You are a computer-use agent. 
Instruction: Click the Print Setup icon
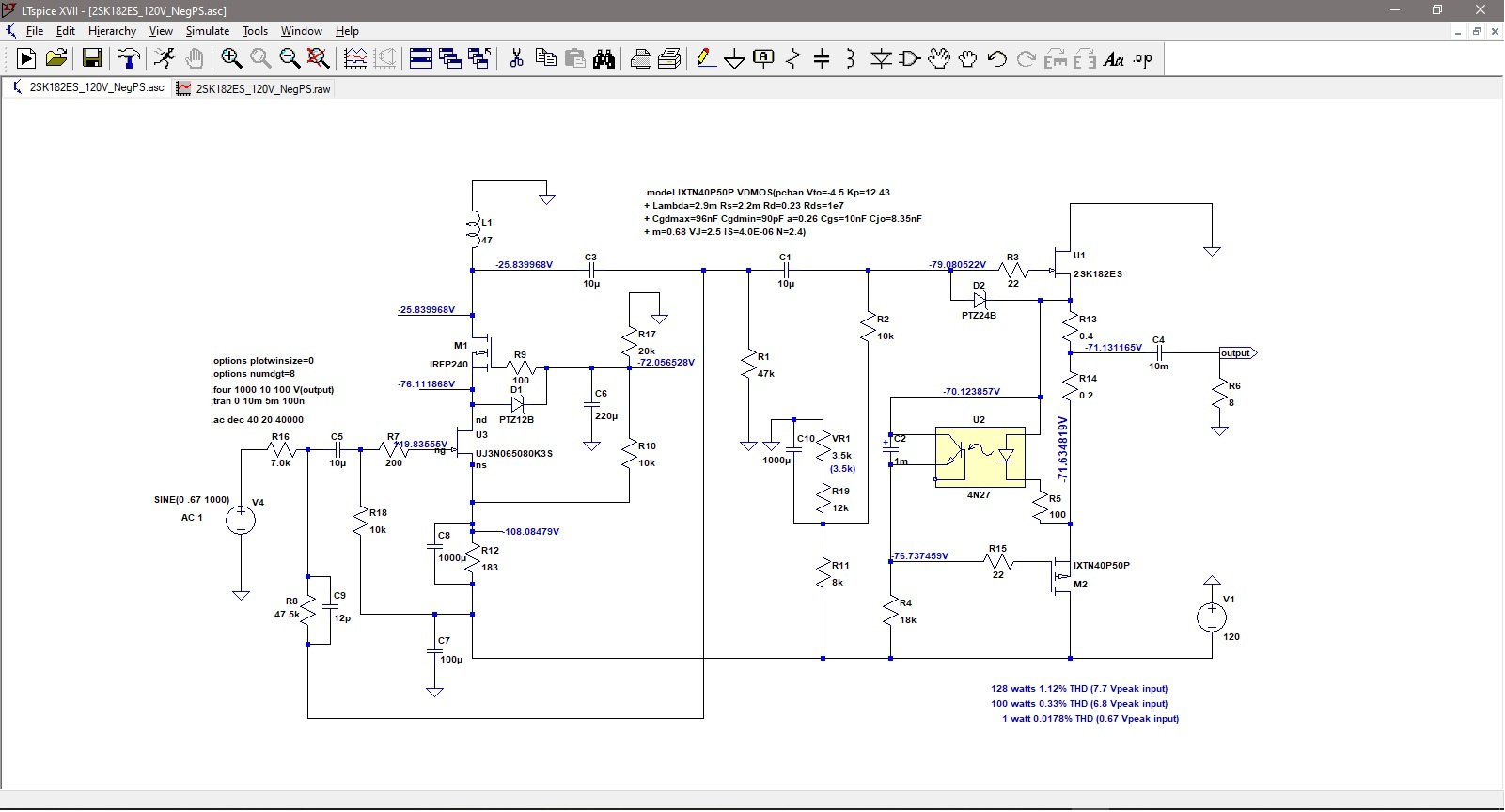[x=670, y=58]
